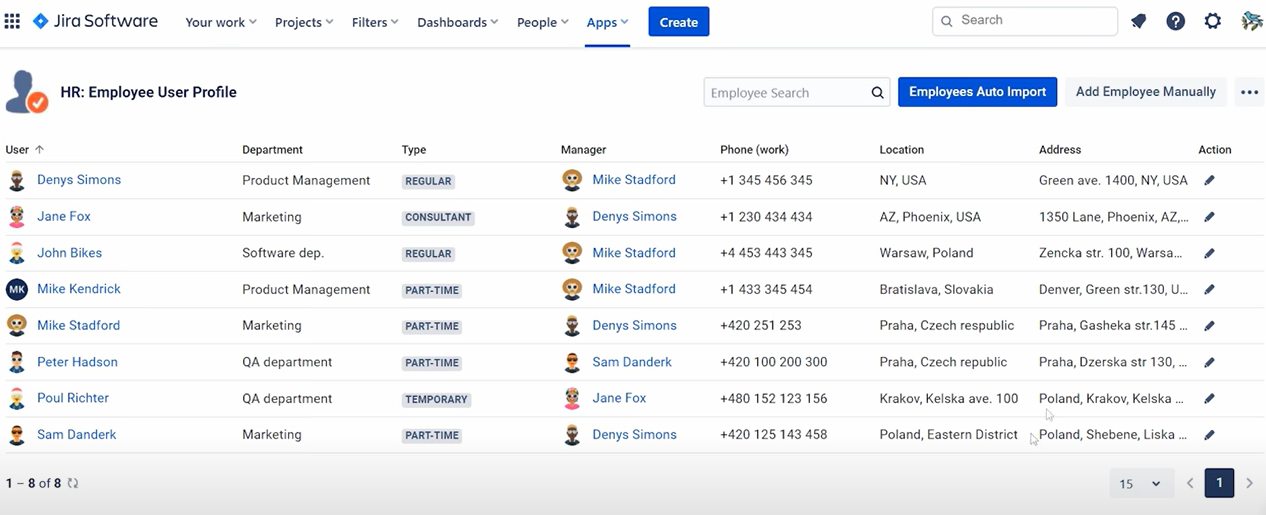This screenshot has height=515, width=1266.
Task: Go to the next page arrow
Action: [1249, 484]
